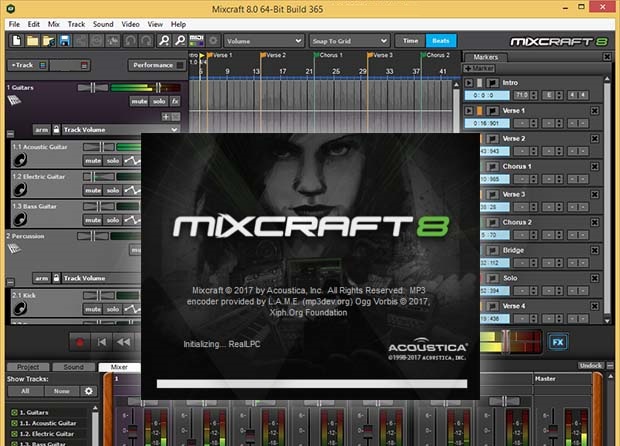
Task: Click the Guitars track instrument icon
Action: [x=14, y=100]
